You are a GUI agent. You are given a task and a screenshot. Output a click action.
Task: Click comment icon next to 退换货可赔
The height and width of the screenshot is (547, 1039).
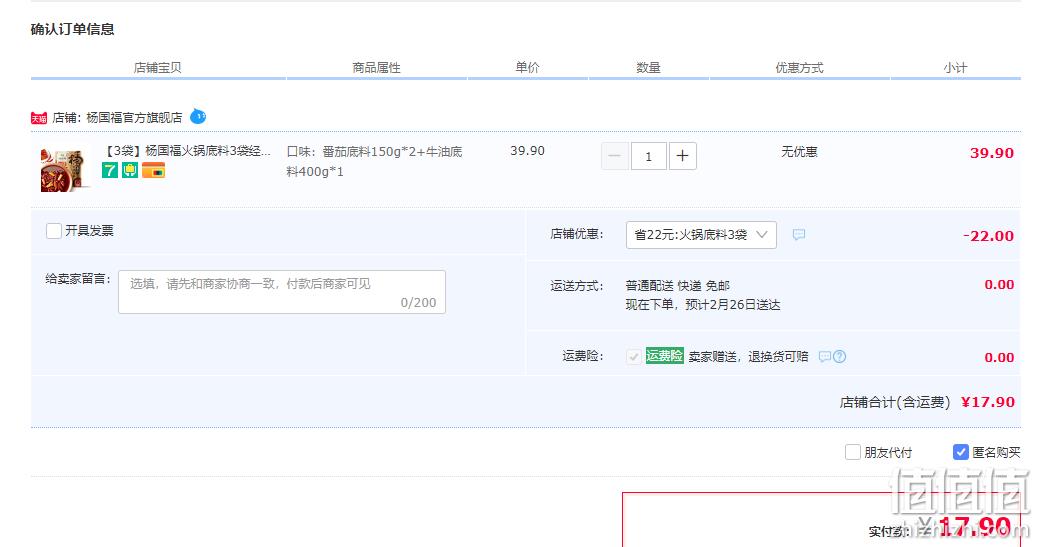pyautogui.click(x=824, y=356)
